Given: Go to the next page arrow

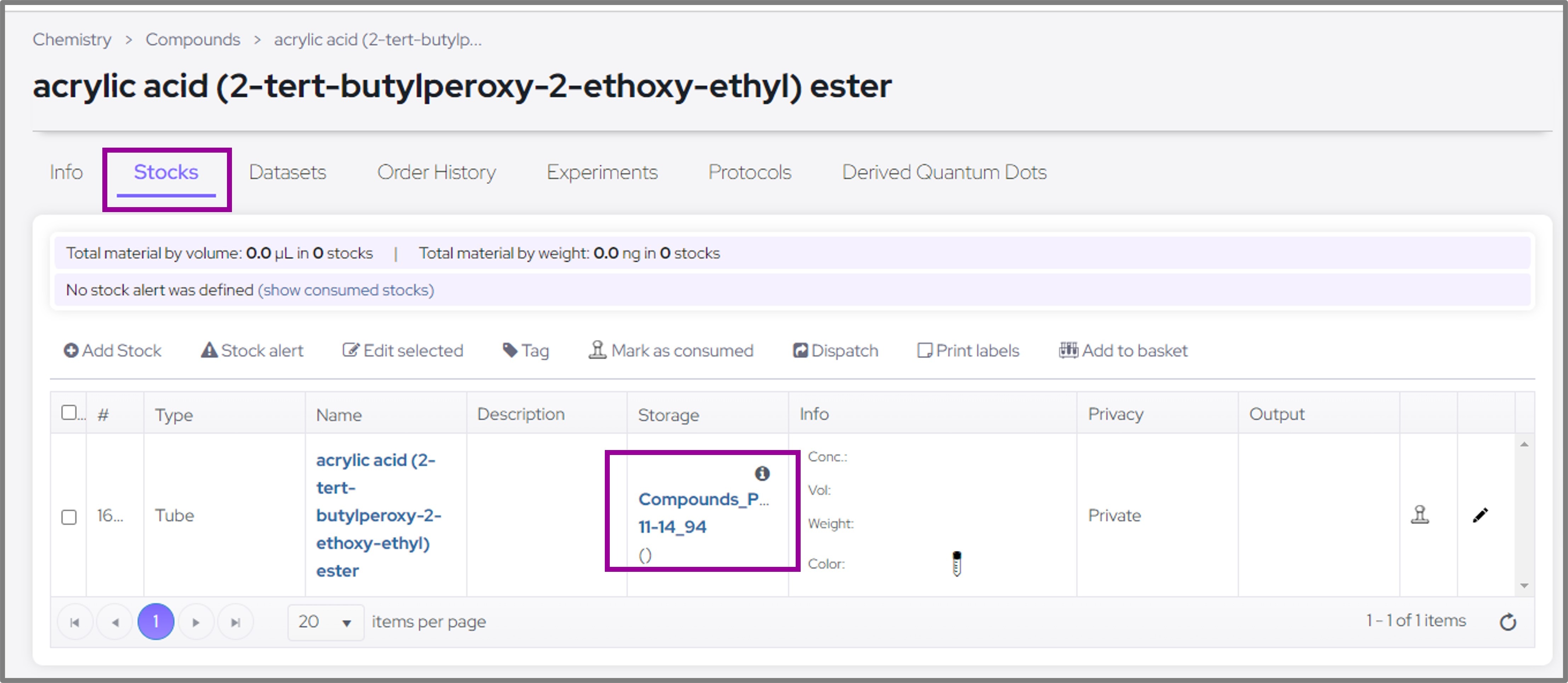Looking at the screenshot, I should tap(195, 622).
